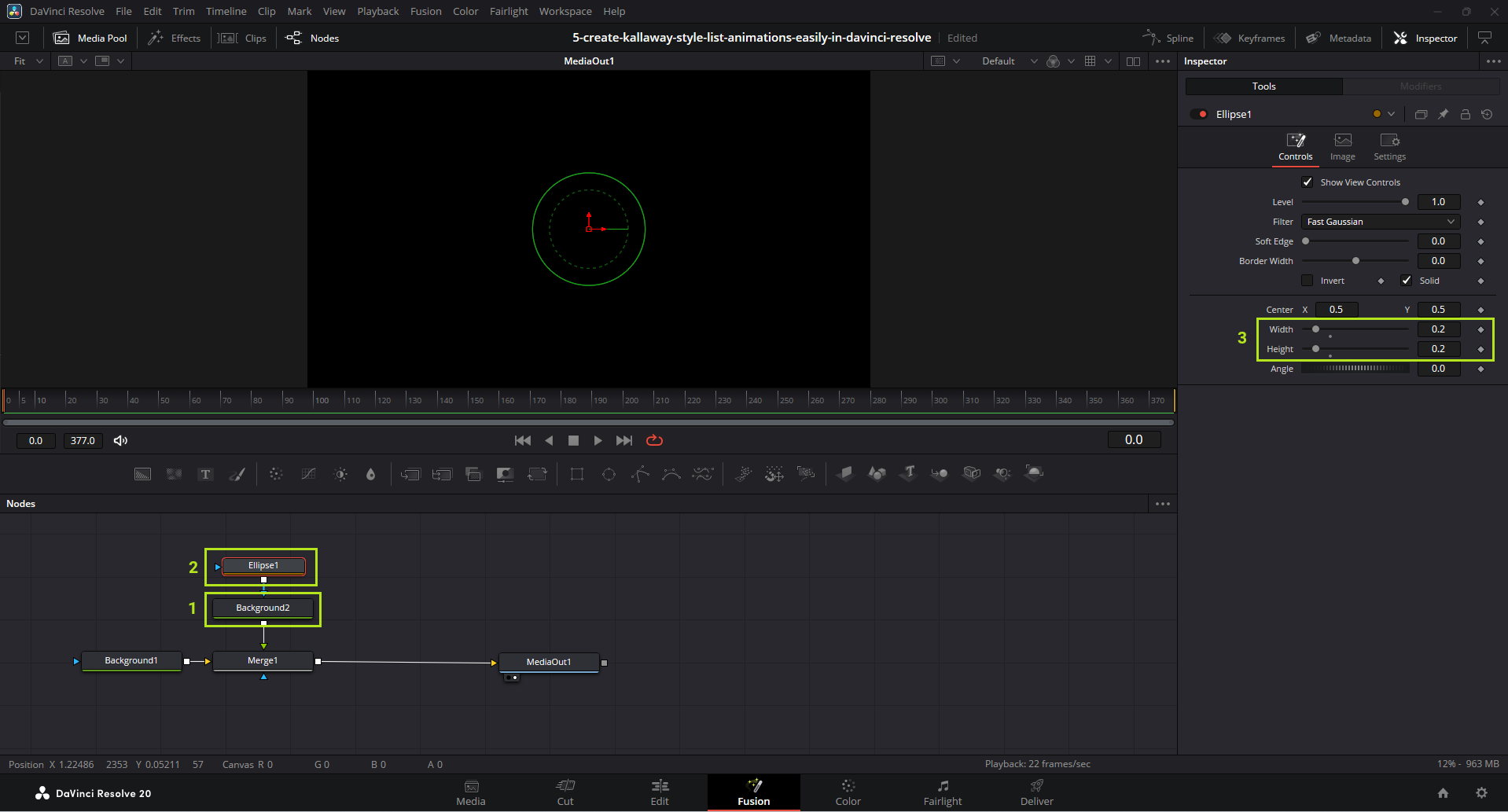
Task: Open the Fusion menu
Action: pyautogui.click(x=425, y=11)
